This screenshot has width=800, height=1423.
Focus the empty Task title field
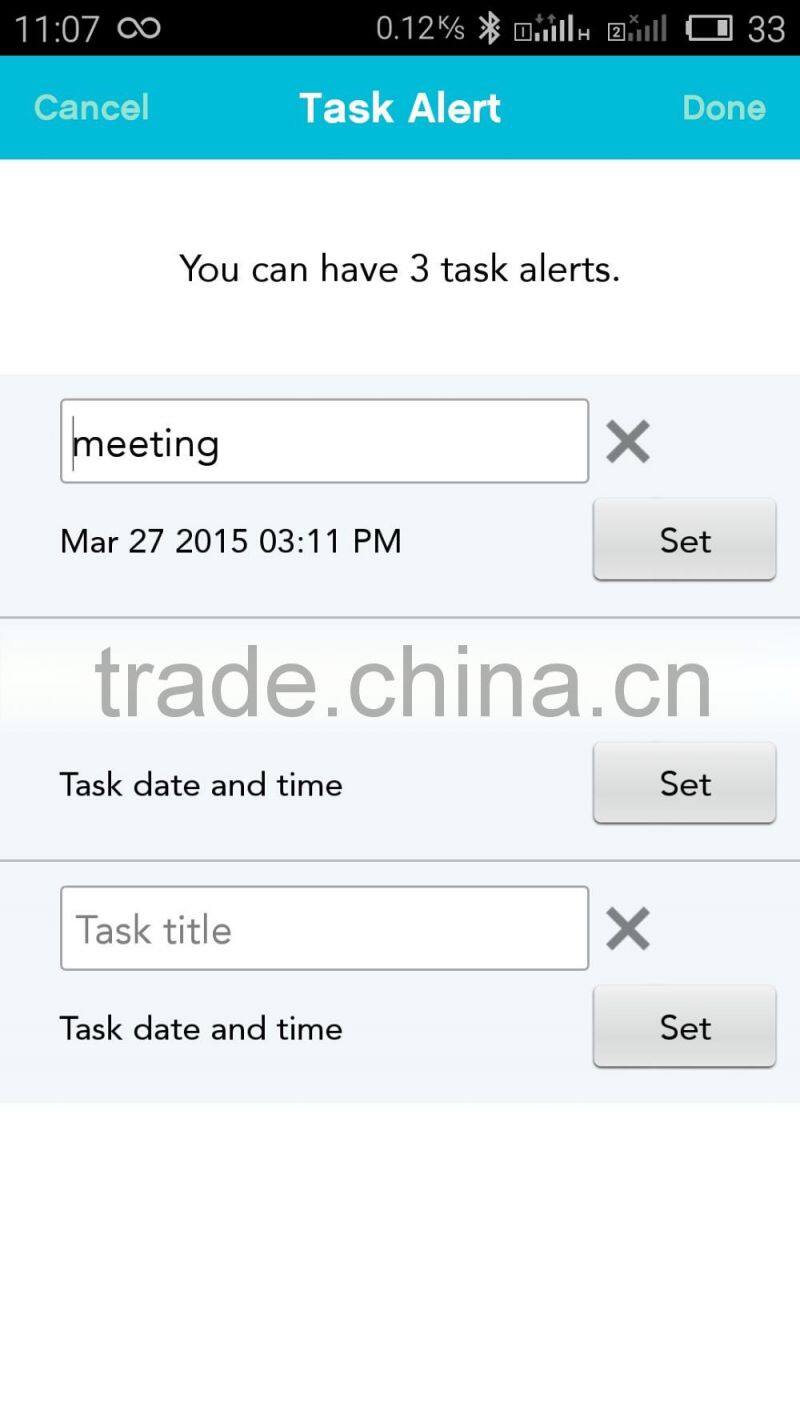(324, 928)
